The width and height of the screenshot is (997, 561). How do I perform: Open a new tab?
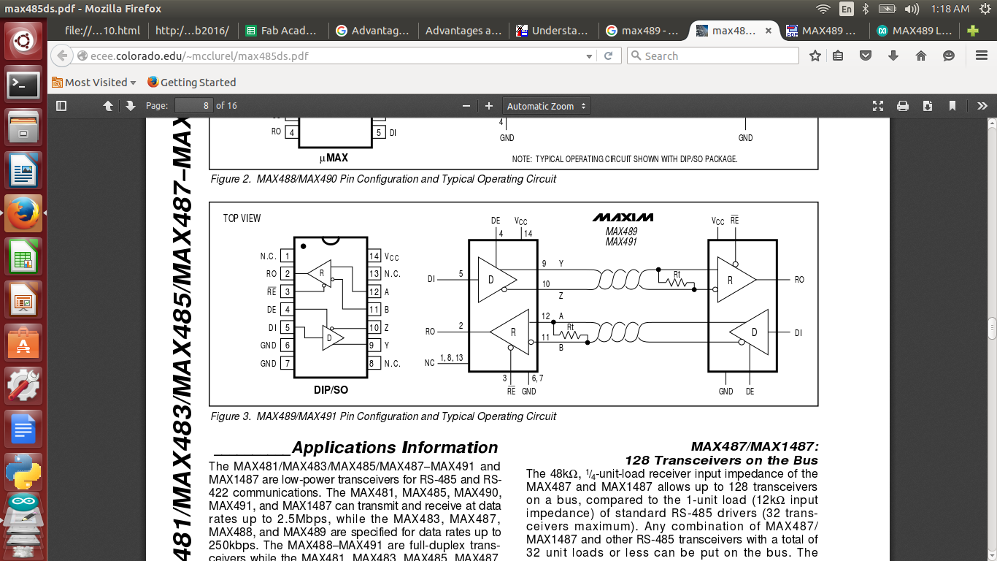973,31
